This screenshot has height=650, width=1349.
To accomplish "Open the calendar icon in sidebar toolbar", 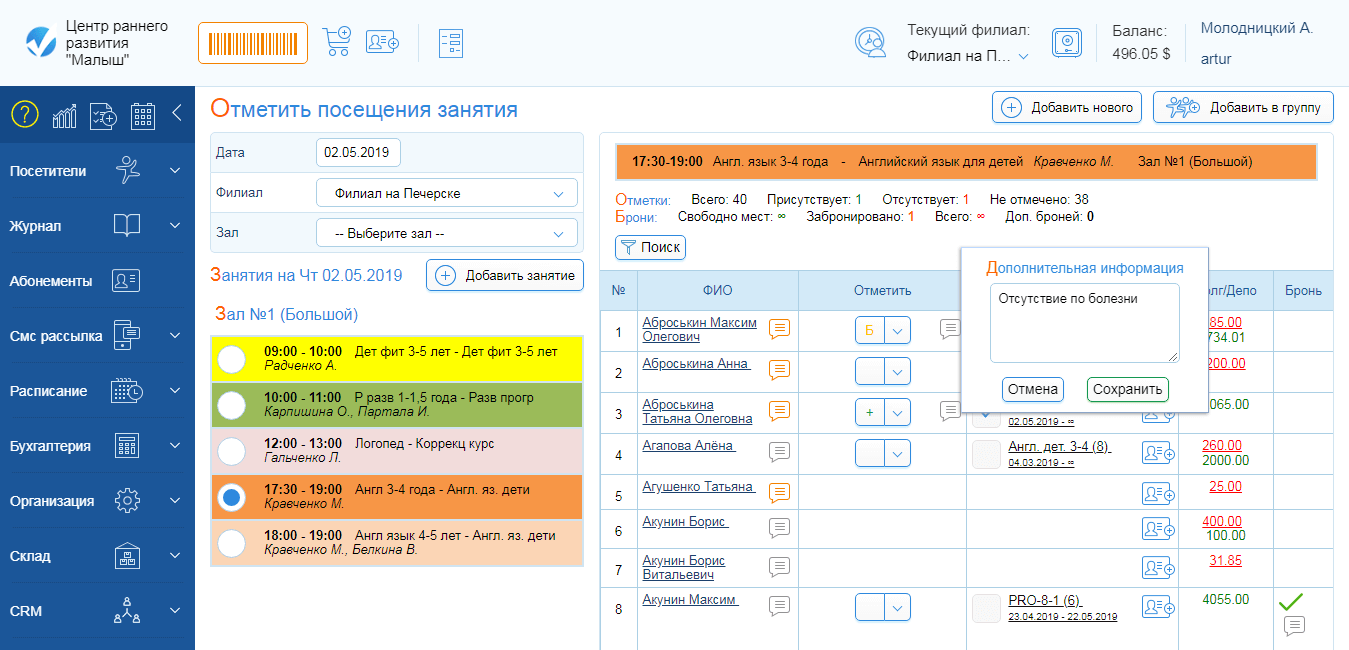I will [x=143, y=115].
